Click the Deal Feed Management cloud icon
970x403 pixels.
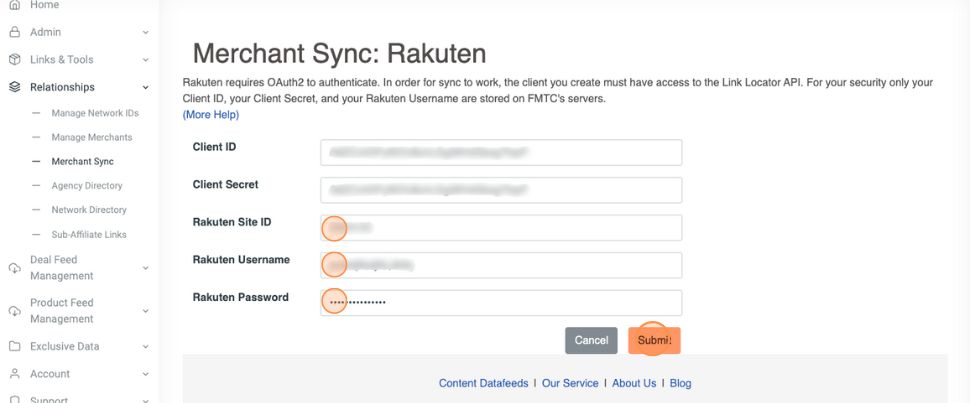tap(15, 268)
